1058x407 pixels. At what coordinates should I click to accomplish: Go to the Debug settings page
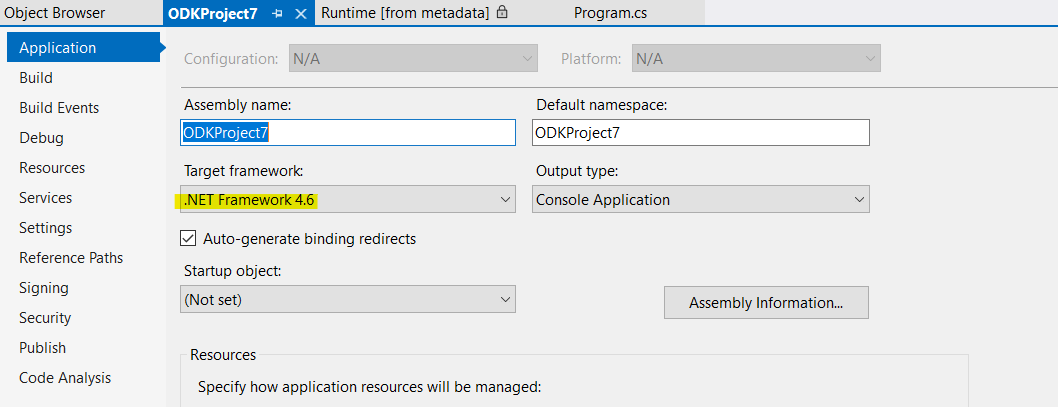[41, 138]
